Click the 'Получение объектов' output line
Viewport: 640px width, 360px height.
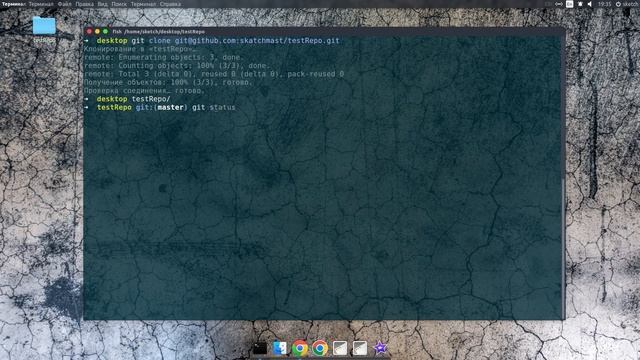click(x=168, y=82)
